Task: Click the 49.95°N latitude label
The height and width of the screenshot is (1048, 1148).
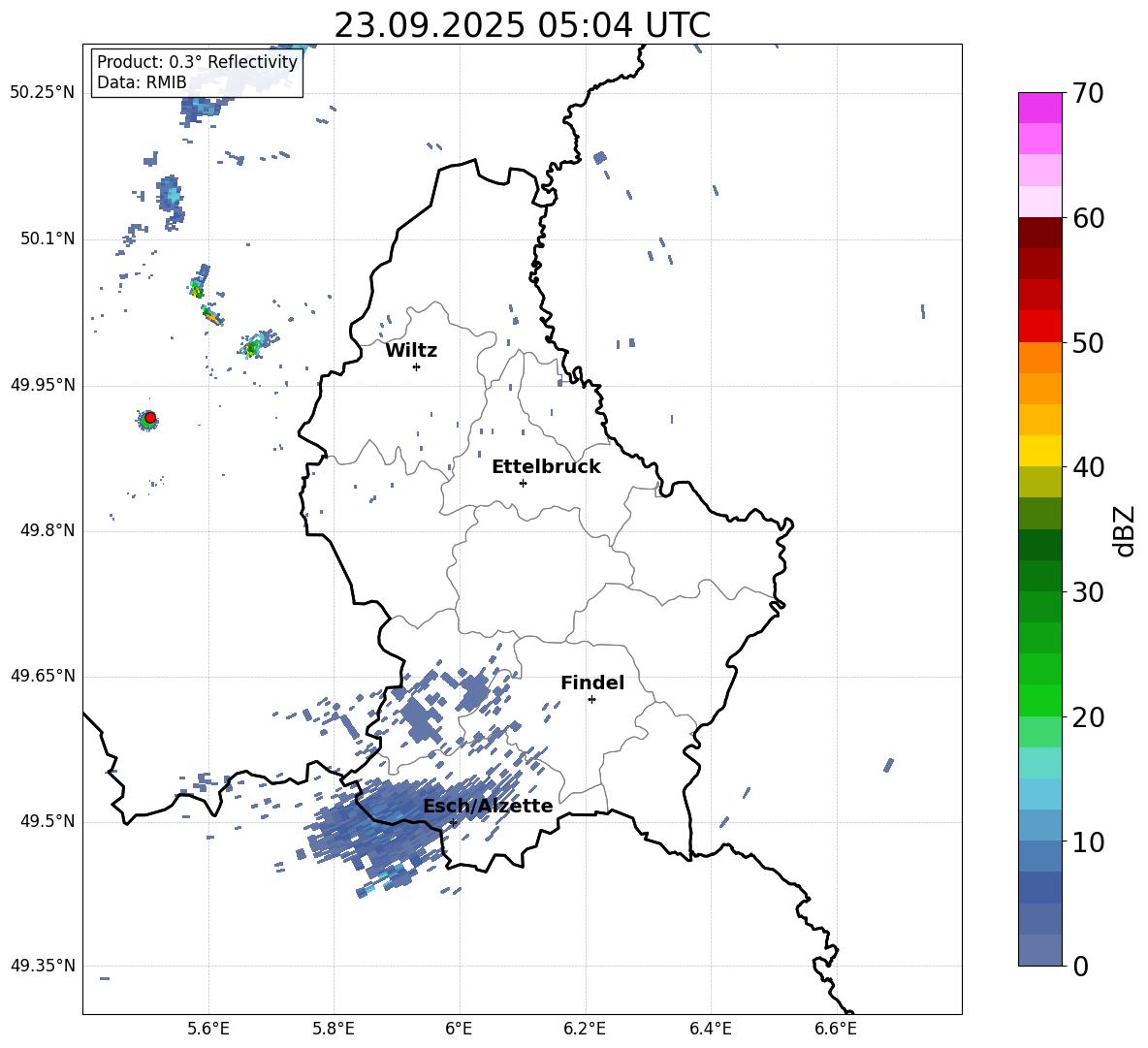Action: tap(43, 385)
